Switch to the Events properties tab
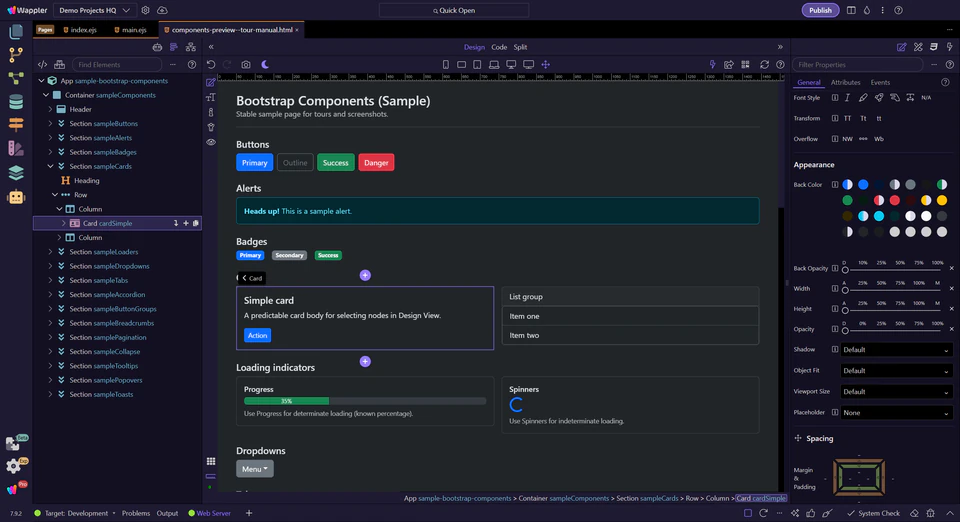Viewport: 960px width, 522px height. coord(880,83)
